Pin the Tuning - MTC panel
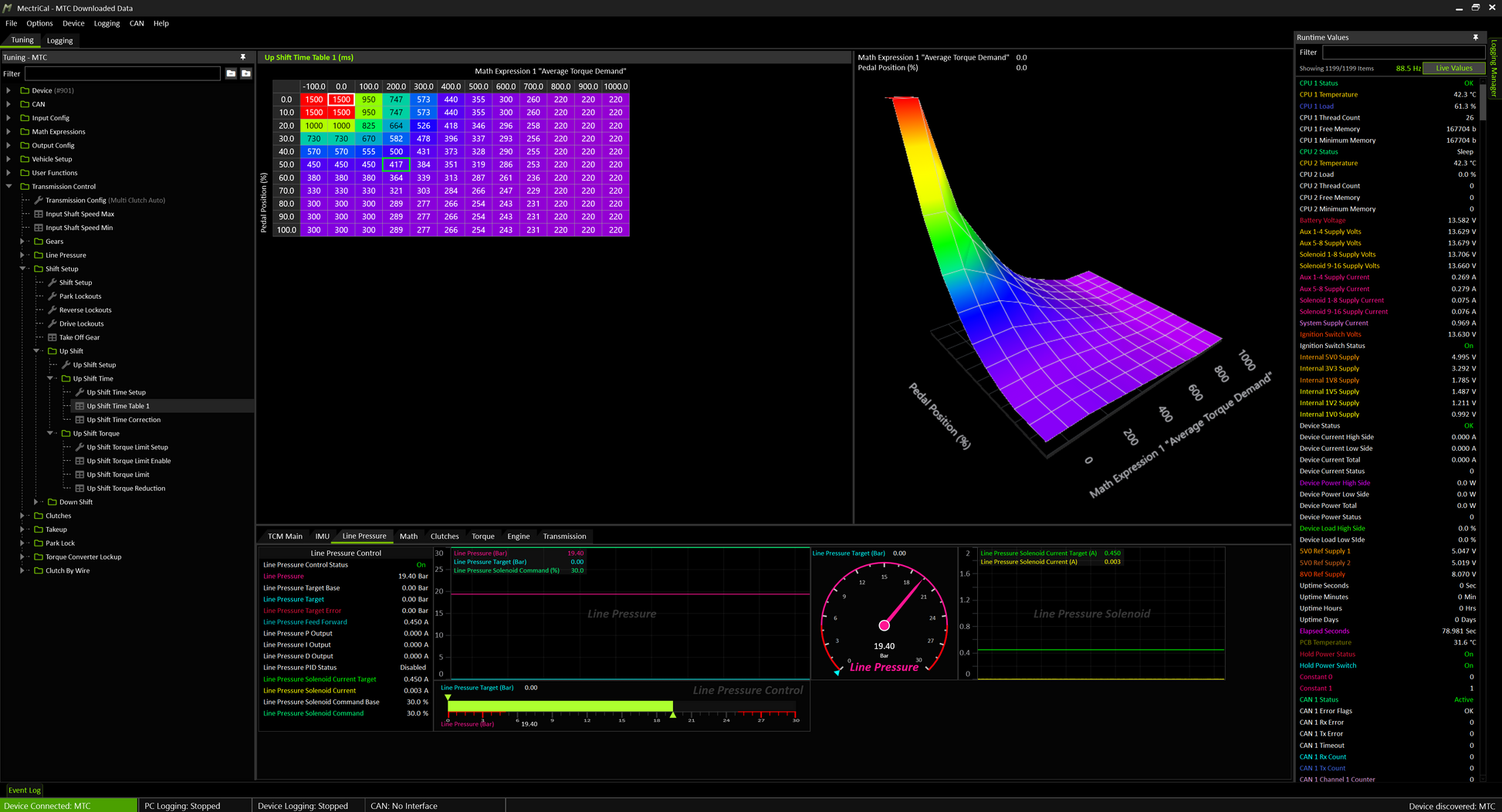 pos(243,57)
